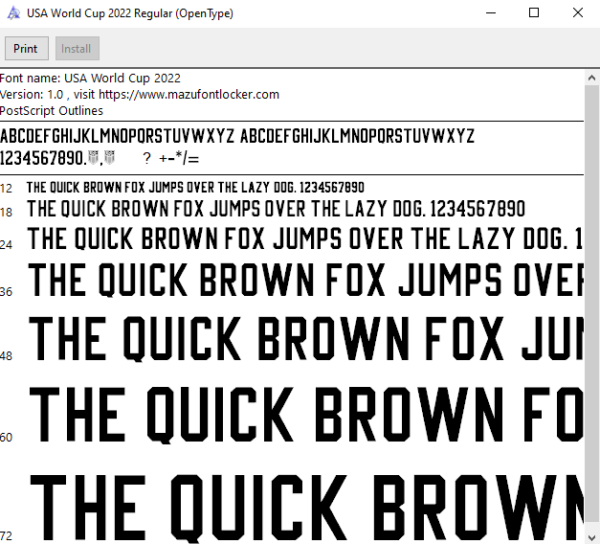This screenshot has height=544, width=600.
Task: Click the greyed-out Install button
Action: (77, 49)
